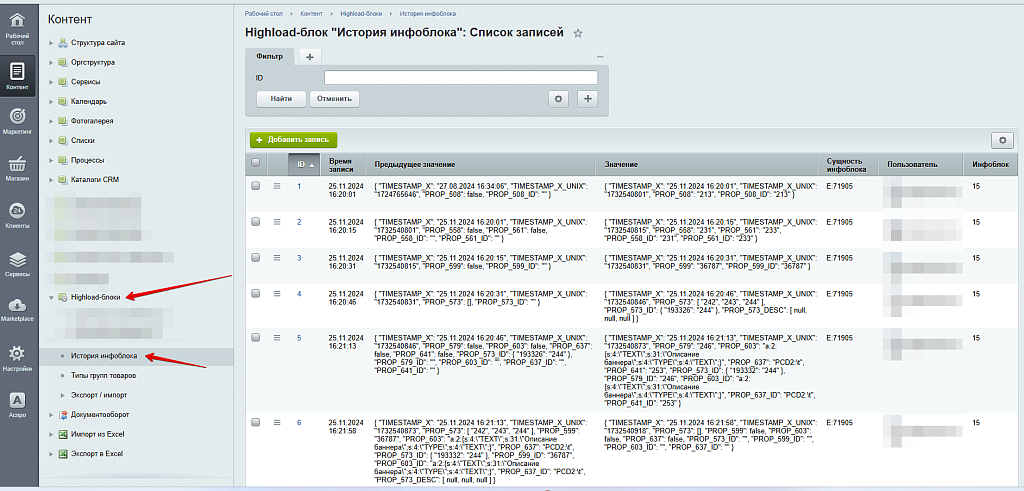This screenshot has height=491, width=1024.
Task: Select the Фильтр tab
Action: (x=269, y=56)
